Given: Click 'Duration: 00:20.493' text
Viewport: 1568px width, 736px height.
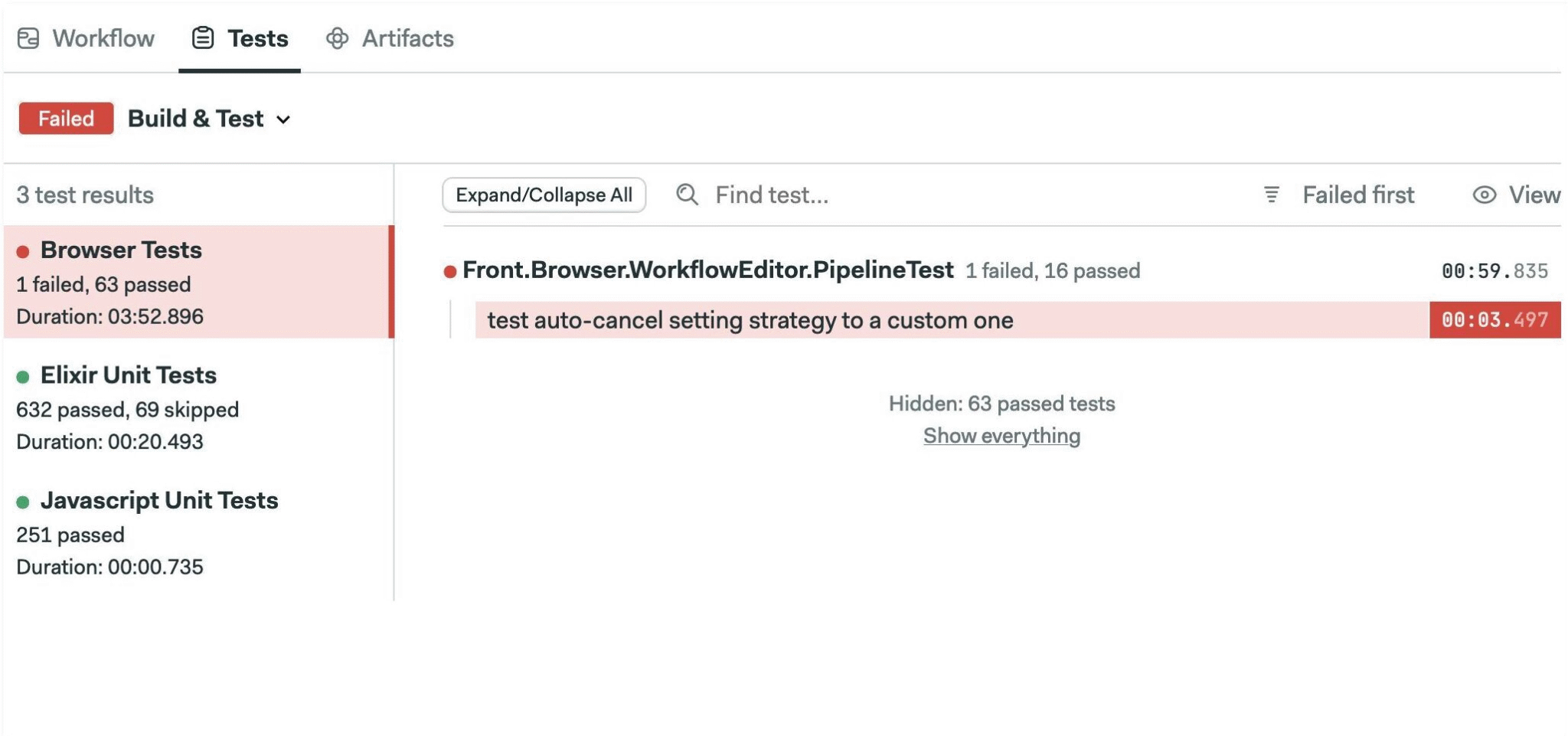Looking at the screenshot, I should 109,442.
